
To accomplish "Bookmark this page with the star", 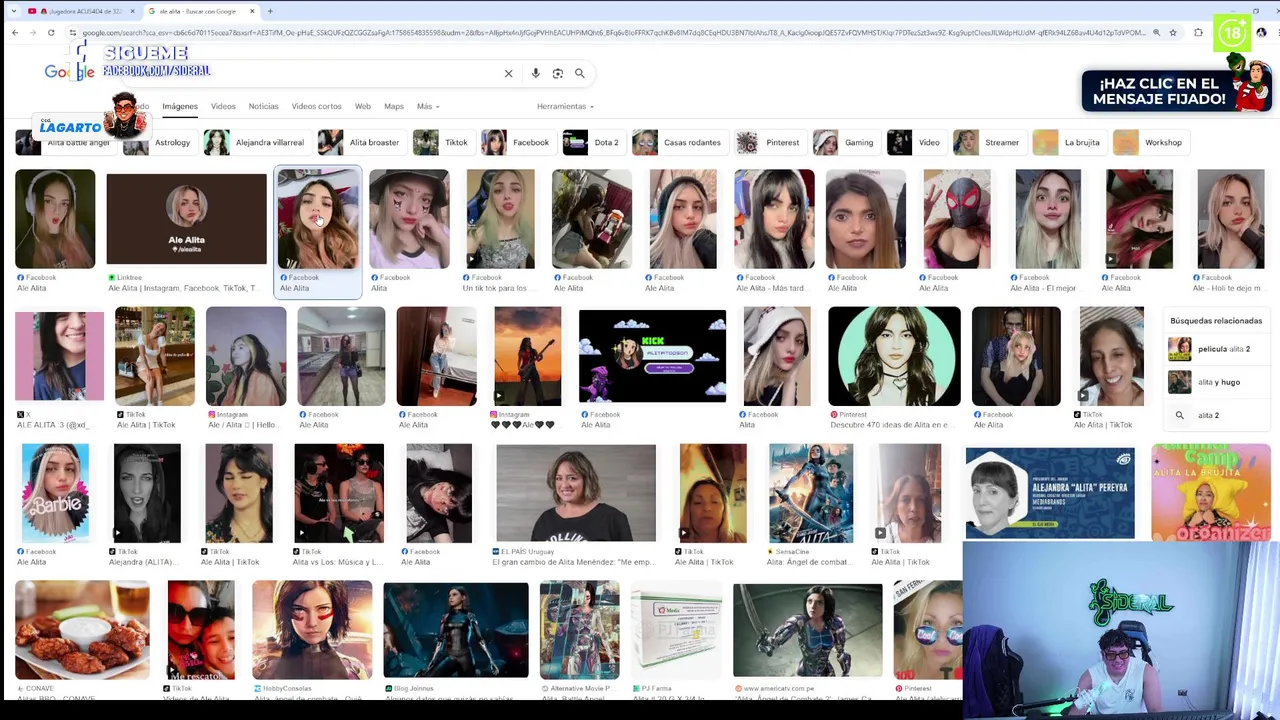I will click(x=1173, y=33).
